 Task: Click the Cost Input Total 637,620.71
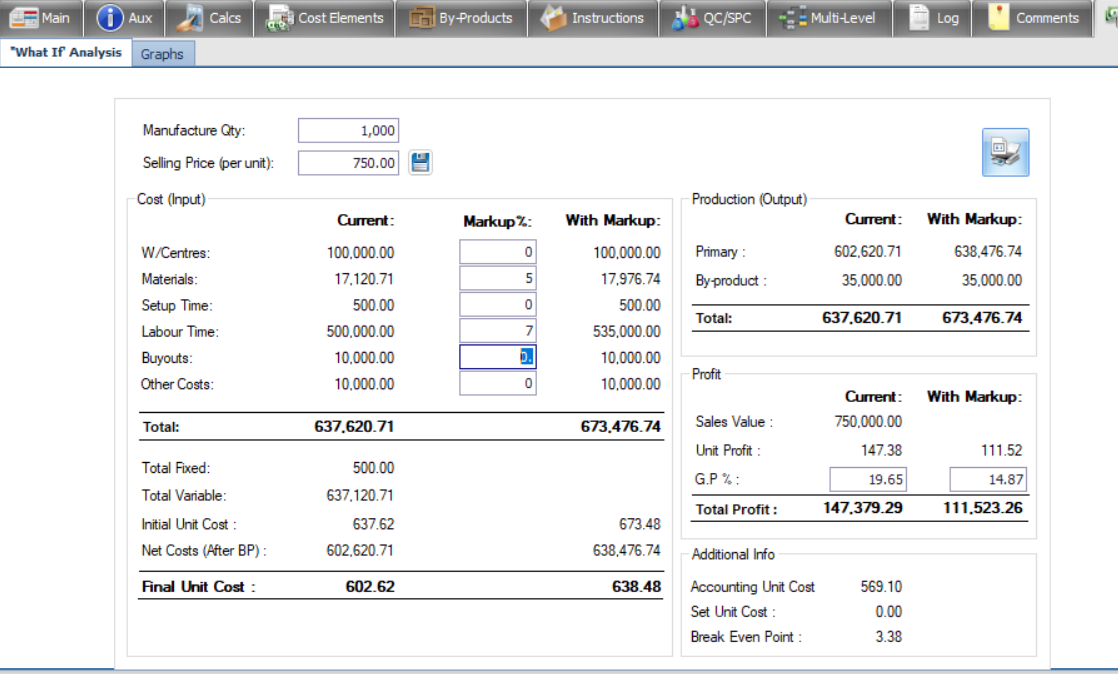[x=354, y=427]
